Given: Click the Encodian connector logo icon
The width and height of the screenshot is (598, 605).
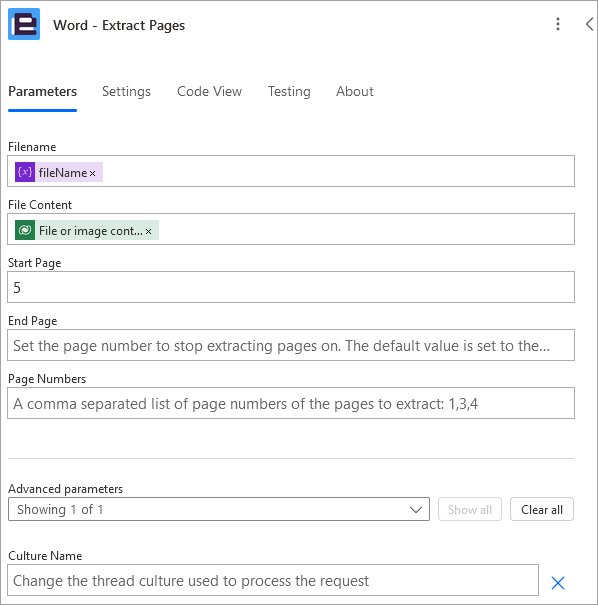Looking at the screenshot, I should [x=24, y=24].
